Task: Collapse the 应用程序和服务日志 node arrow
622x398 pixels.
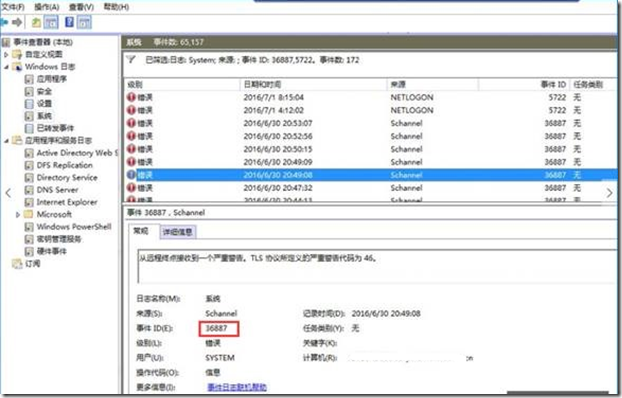Action: tap(6, 140)
